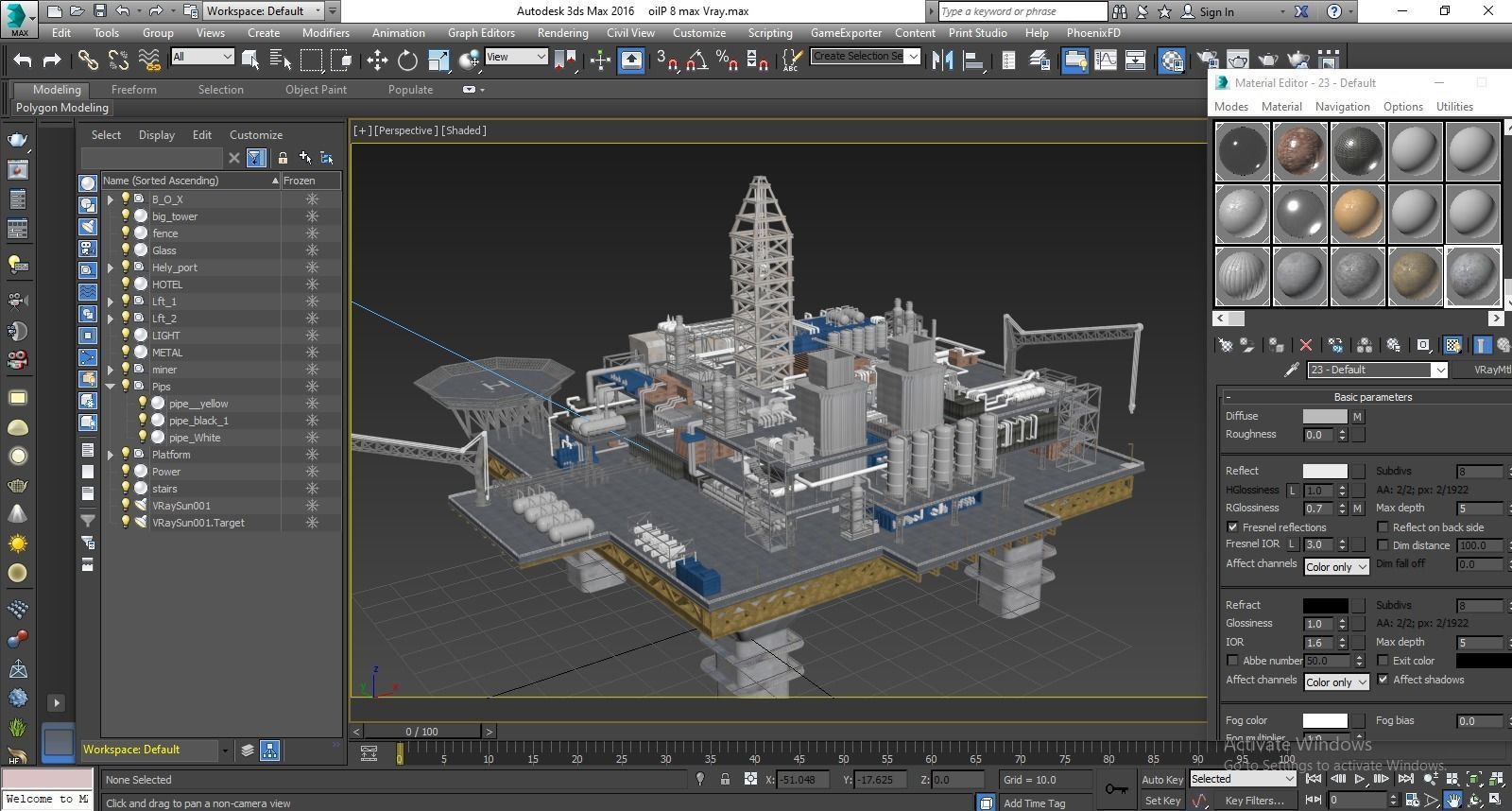Click the lock icon in scene explorer toolbar

283,158
